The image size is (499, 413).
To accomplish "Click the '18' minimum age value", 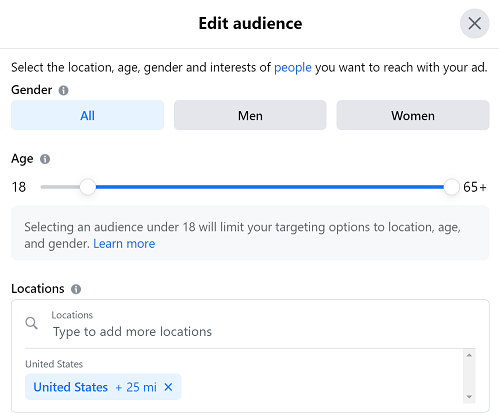I will coord(19,187).
